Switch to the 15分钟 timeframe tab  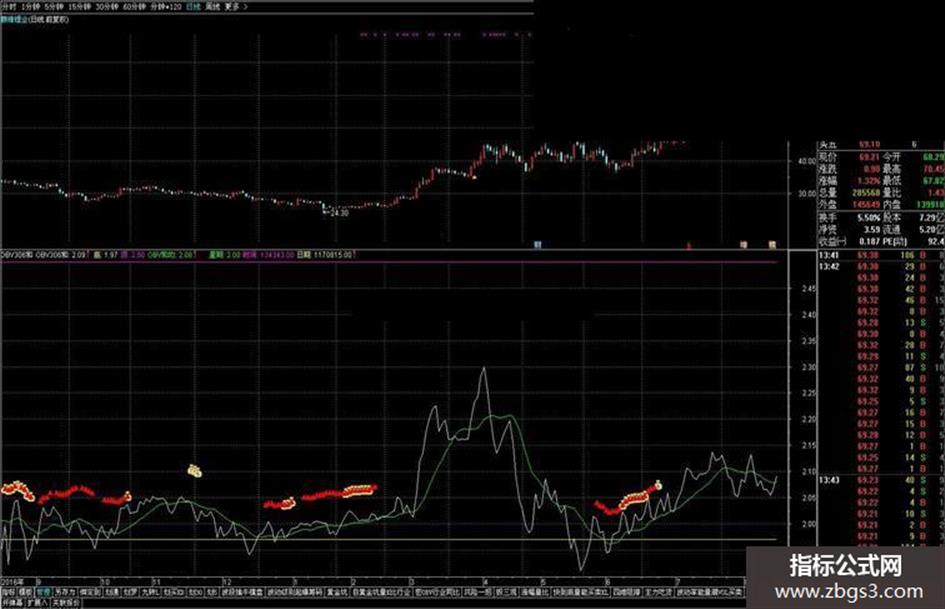pos(80,7)
